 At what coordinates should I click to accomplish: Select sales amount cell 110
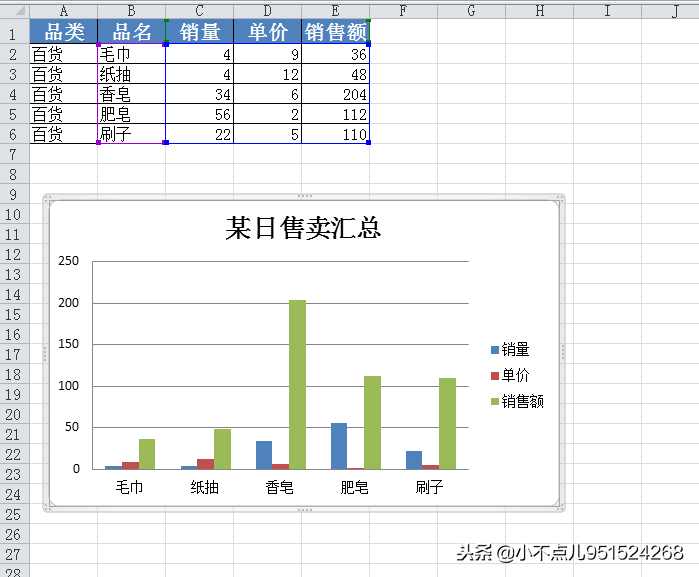[336, 134]
